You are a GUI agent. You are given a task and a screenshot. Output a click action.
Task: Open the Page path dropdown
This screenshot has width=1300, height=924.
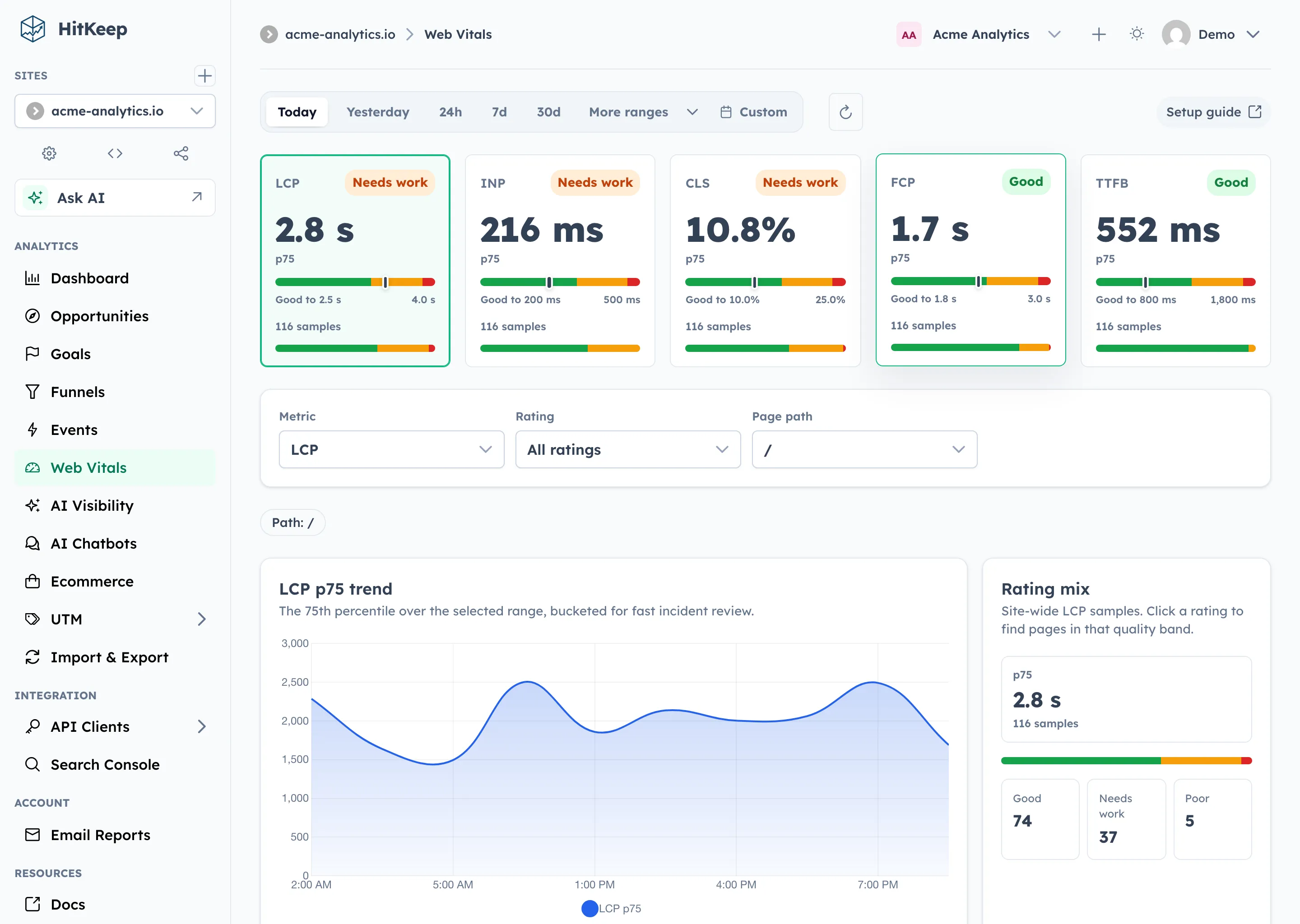[x=864, y=449]
